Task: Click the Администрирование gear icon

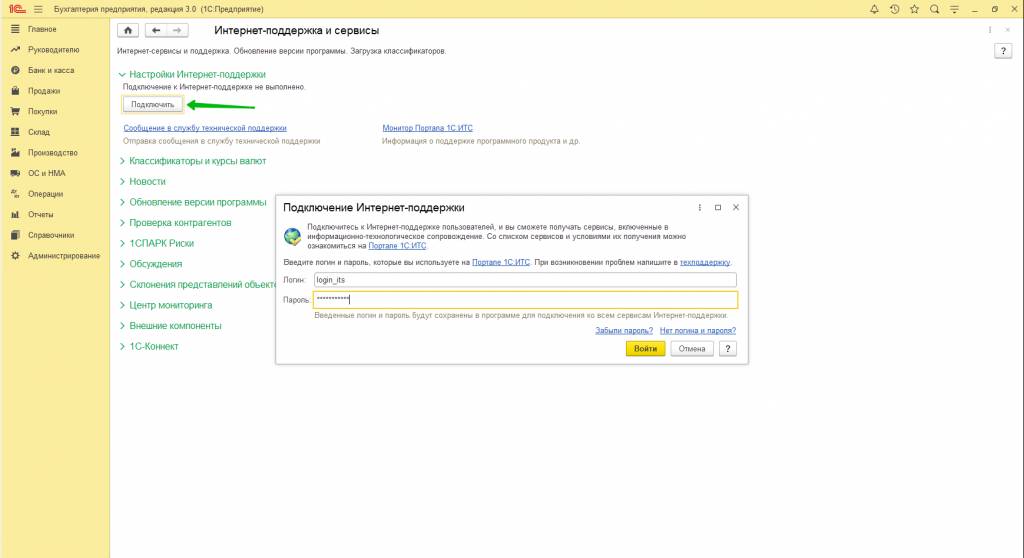Action: 15,255
